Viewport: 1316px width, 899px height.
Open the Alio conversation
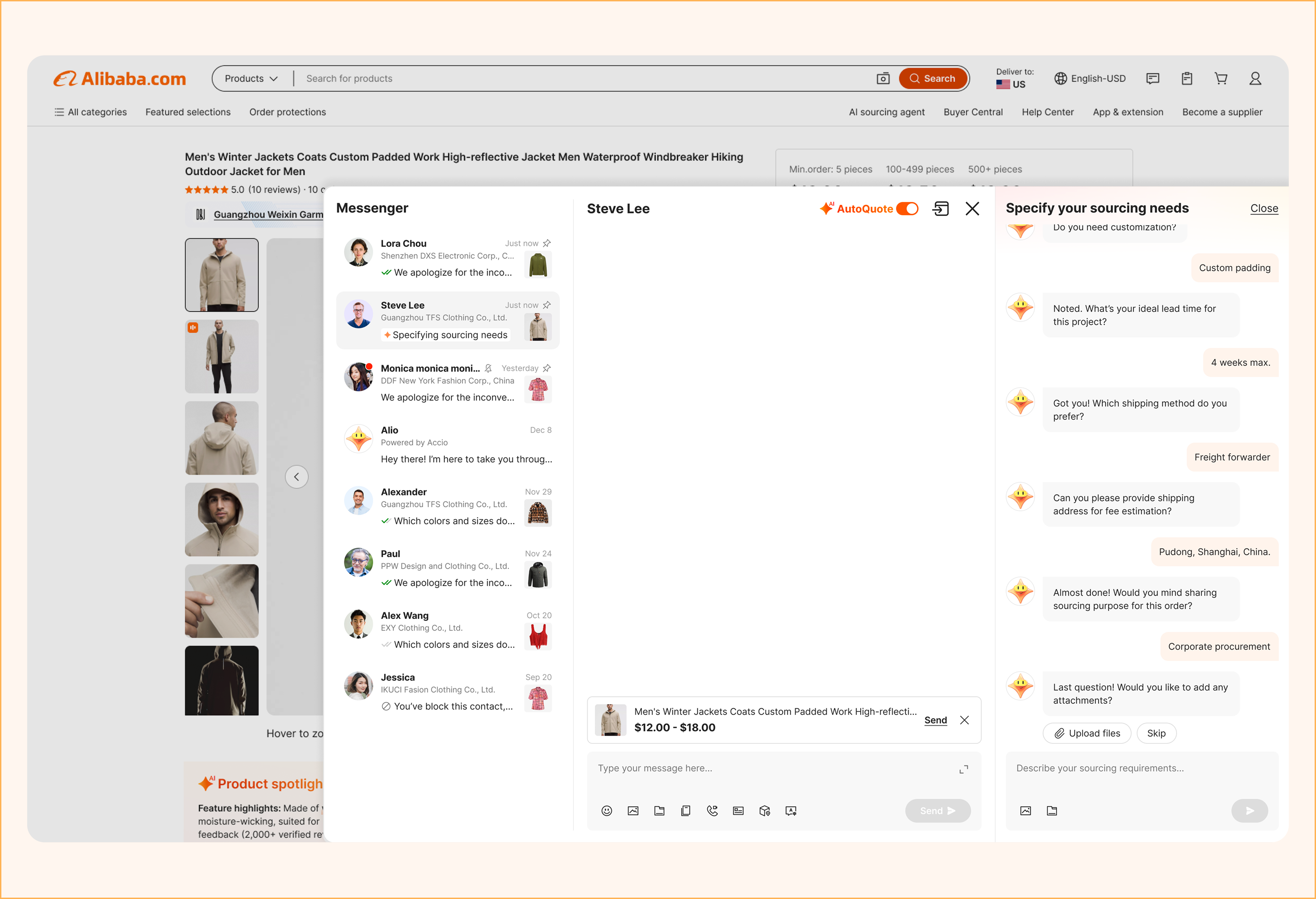click(x=447, y=444)
